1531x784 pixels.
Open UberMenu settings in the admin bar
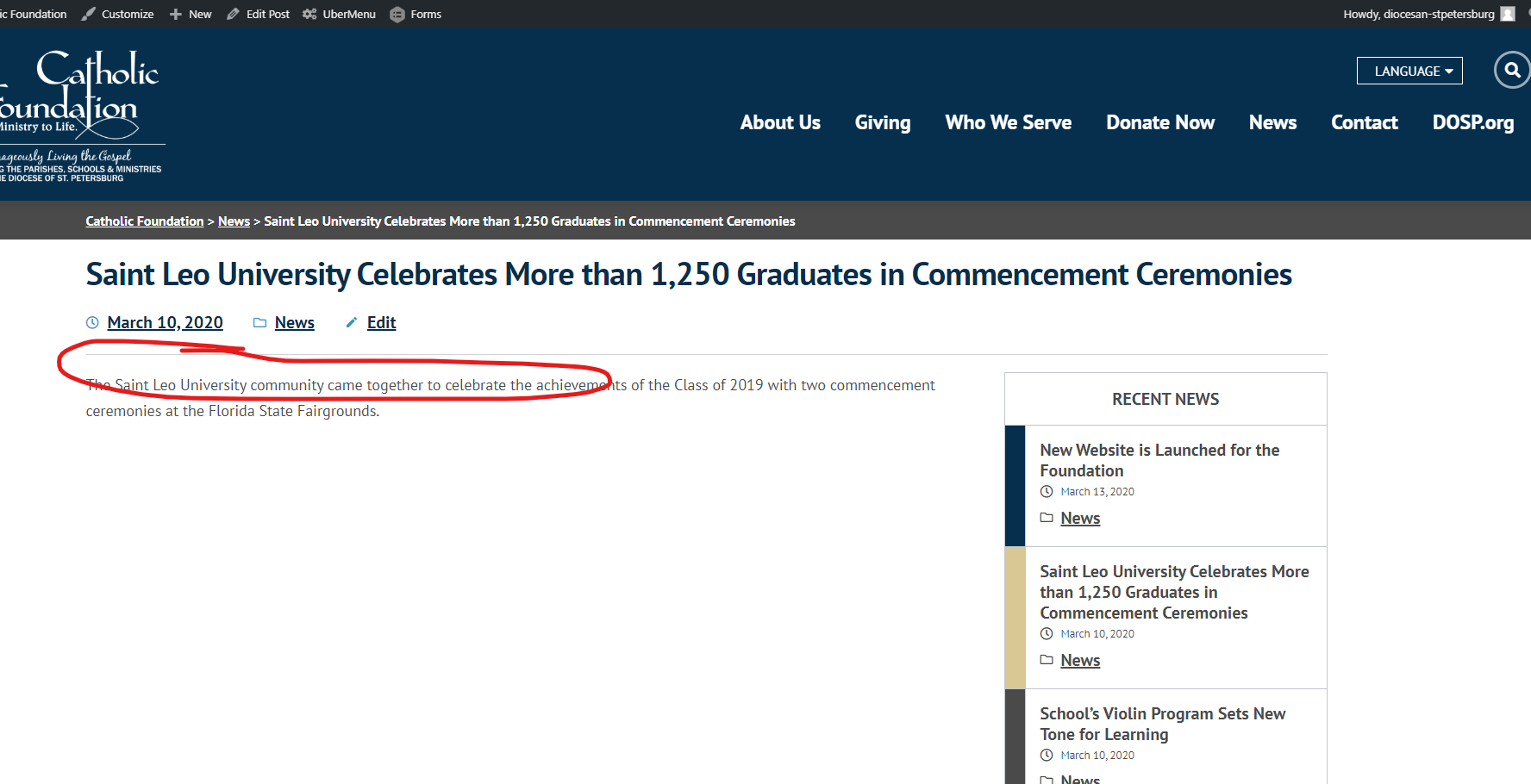coord(339,14)
